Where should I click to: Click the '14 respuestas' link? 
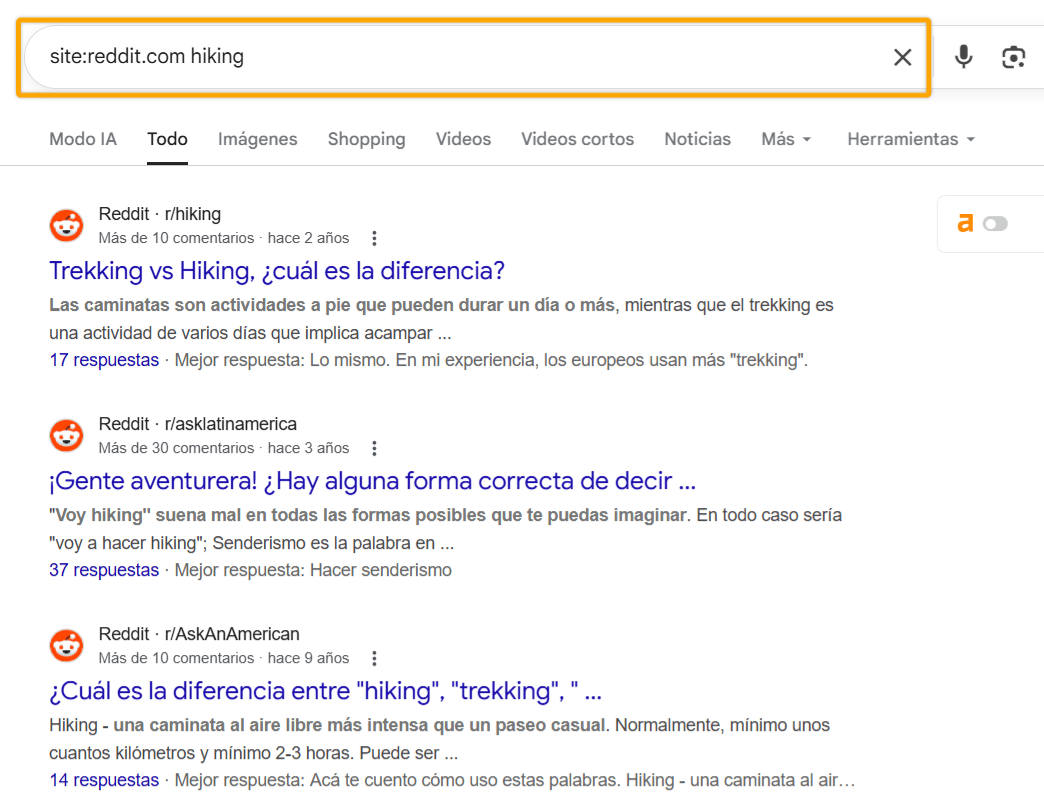(x=104, y=780)
